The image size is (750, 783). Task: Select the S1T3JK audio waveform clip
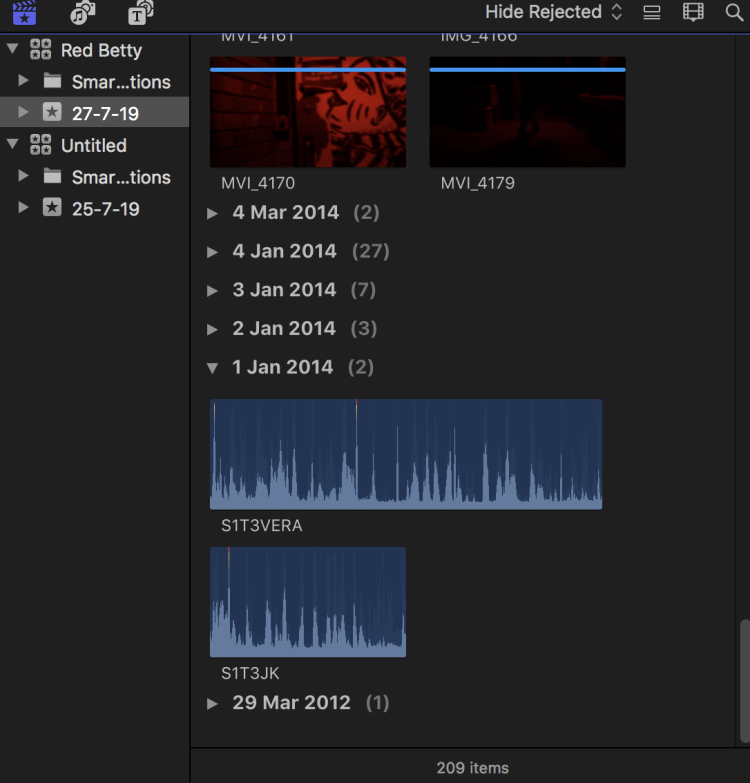(307, 602)
